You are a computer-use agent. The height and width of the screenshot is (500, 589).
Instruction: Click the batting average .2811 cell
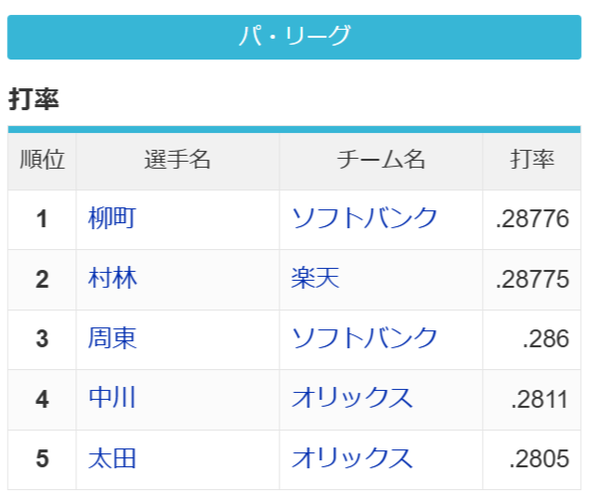tap(532, 400)
